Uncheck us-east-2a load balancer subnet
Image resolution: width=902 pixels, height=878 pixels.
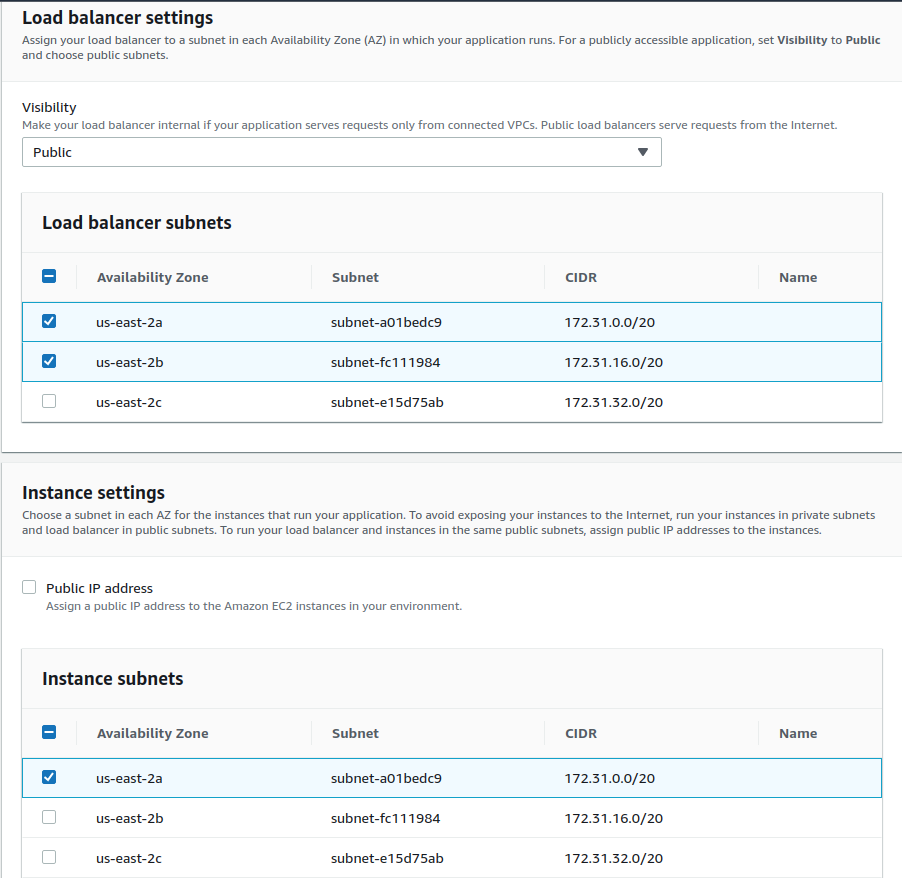(48, 321)
